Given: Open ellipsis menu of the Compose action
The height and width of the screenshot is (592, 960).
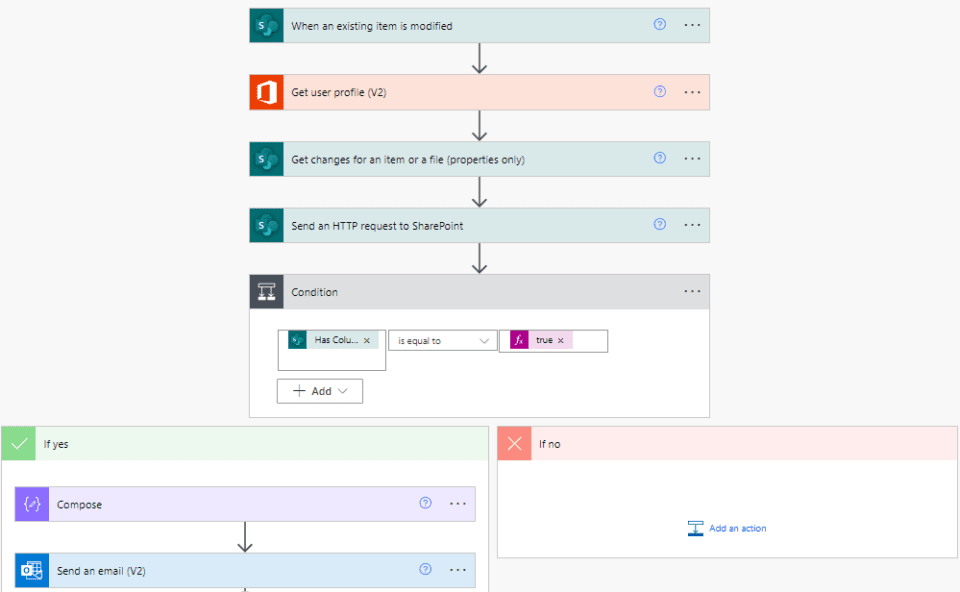Looking at the screenshot, I should click(x=458, y=504).
